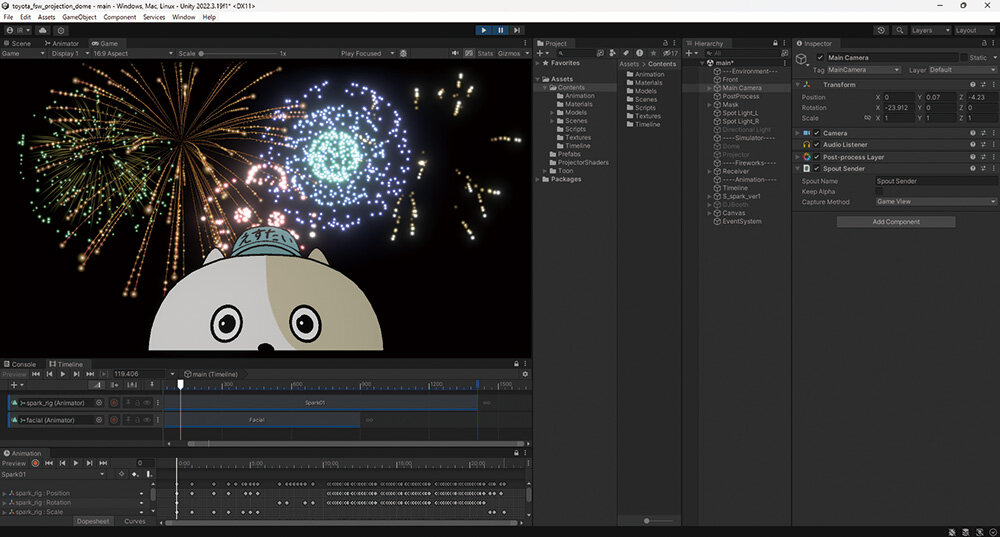The image size is (1000, 537).
Task: Click the Timeline play button
Action: tap(63, 374)
